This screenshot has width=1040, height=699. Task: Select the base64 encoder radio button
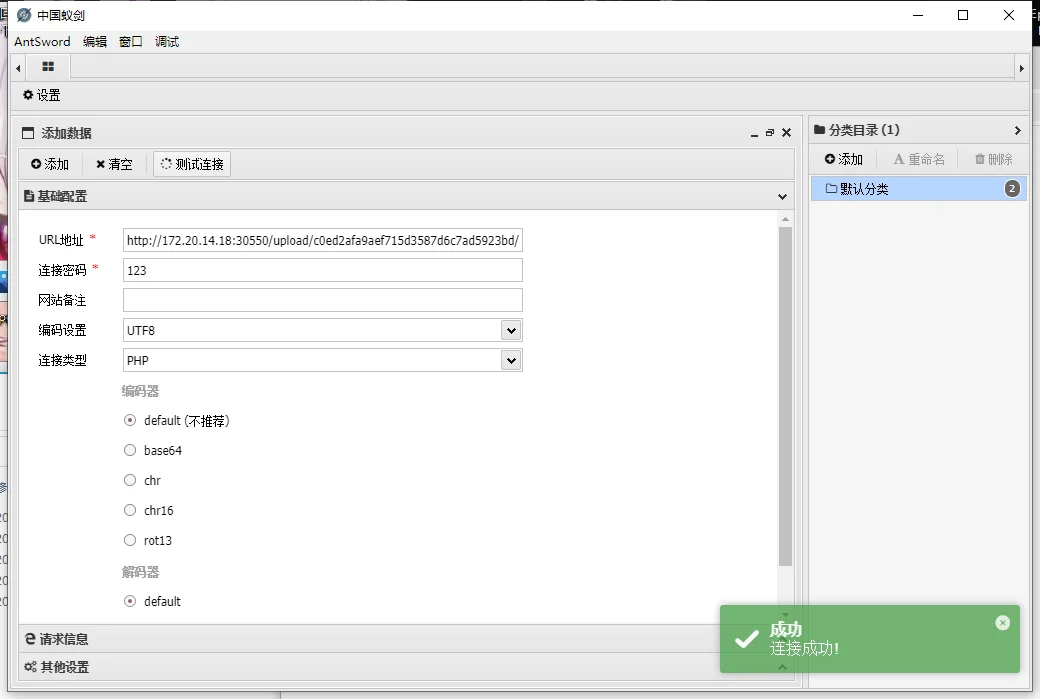point(130,451)
